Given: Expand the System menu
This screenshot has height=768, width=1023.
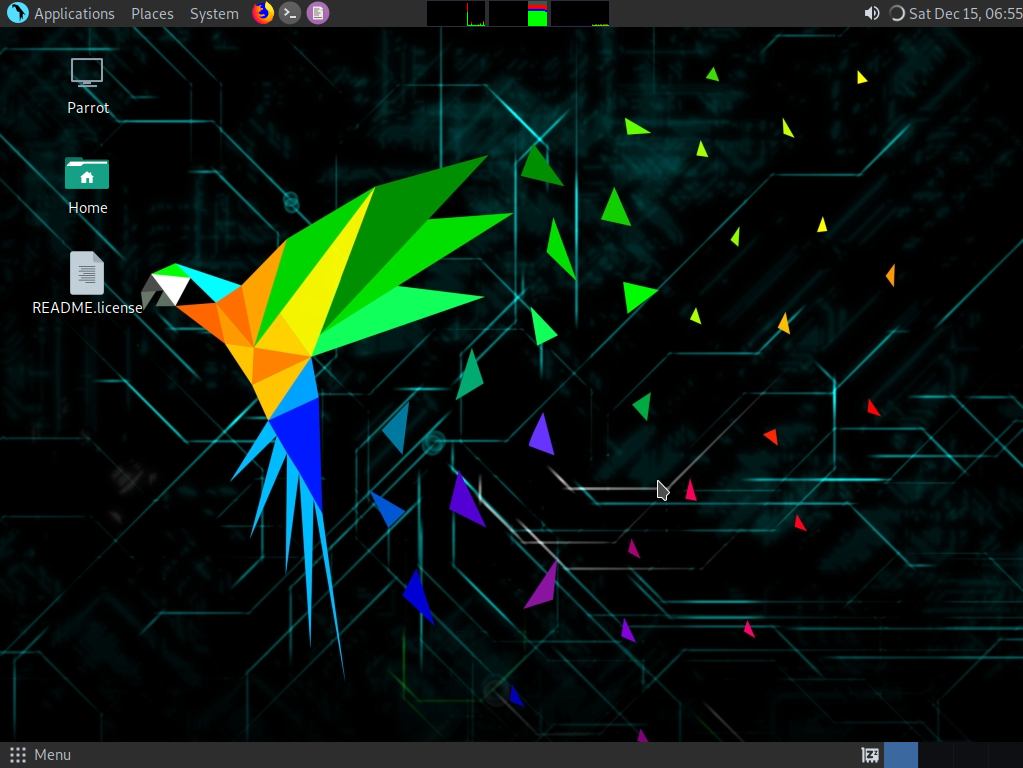Looking at the screenshot, I should point(214,14).
